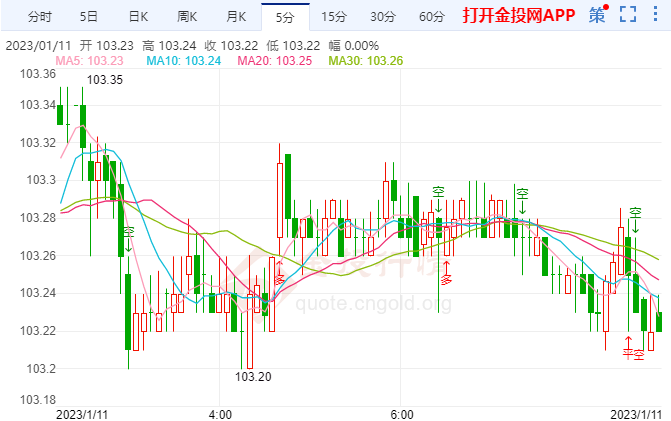Open the 策 strategy icon
The width and height of the screenshot is (671, 421).
(598, 15)
